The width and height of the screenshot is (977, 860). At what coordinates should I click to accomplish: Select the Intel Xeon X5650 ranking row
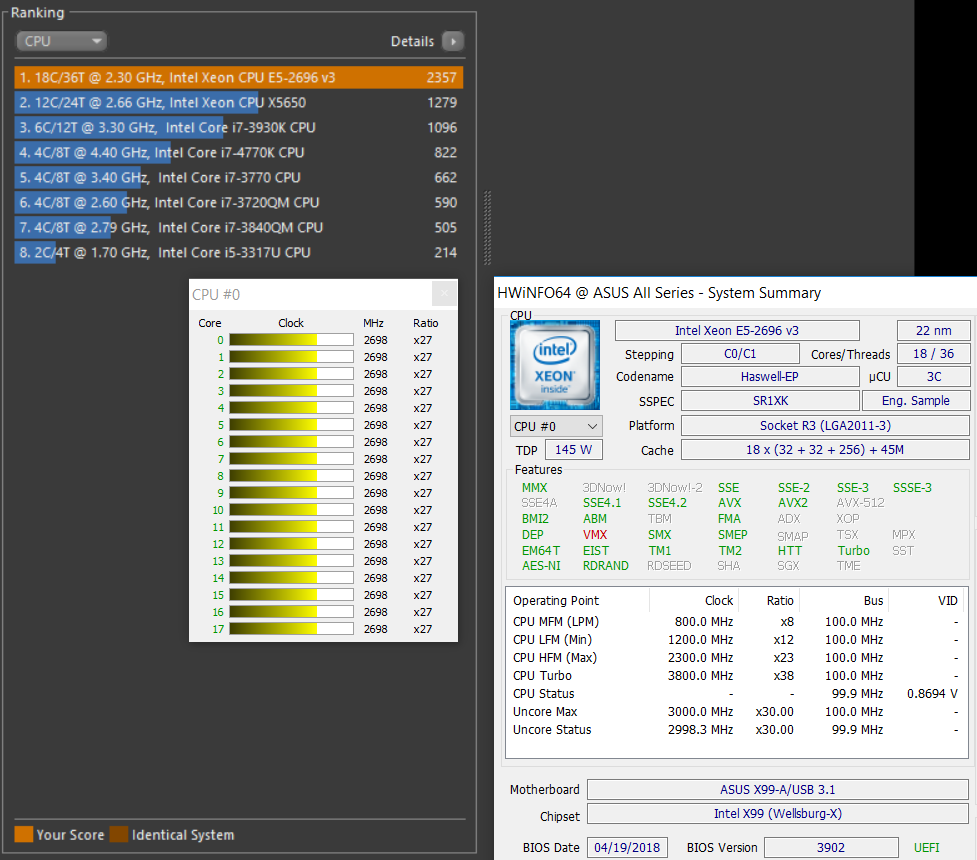(239, 102)
